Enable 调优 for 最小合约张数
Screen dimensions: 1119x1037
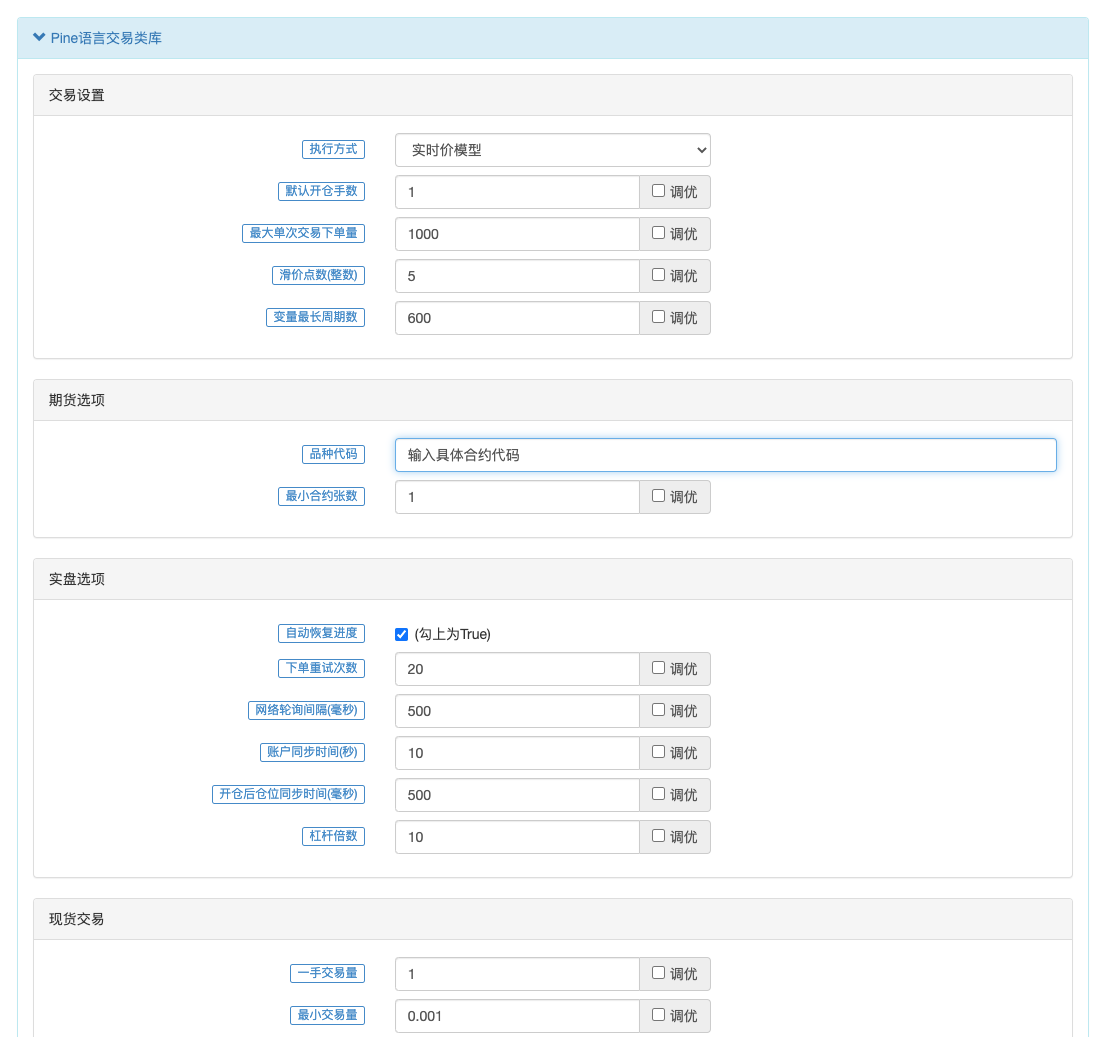[x=658, y=496]
